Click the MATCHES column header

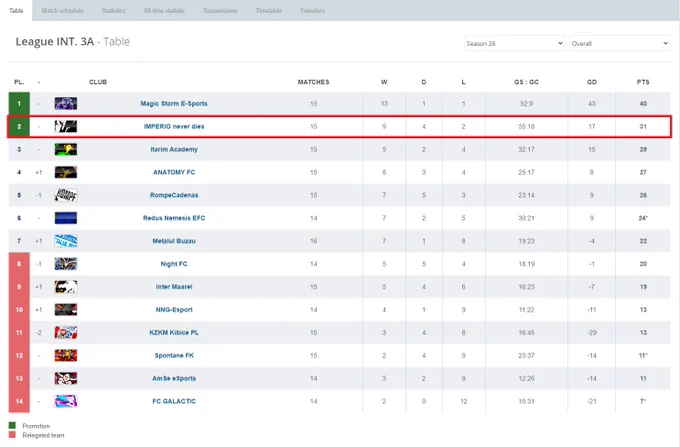pos(314,82)
